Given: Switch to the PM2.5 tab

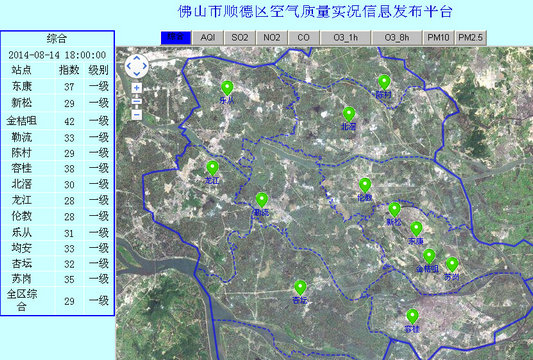Looking at the screenshot, I should coord(470,37).
